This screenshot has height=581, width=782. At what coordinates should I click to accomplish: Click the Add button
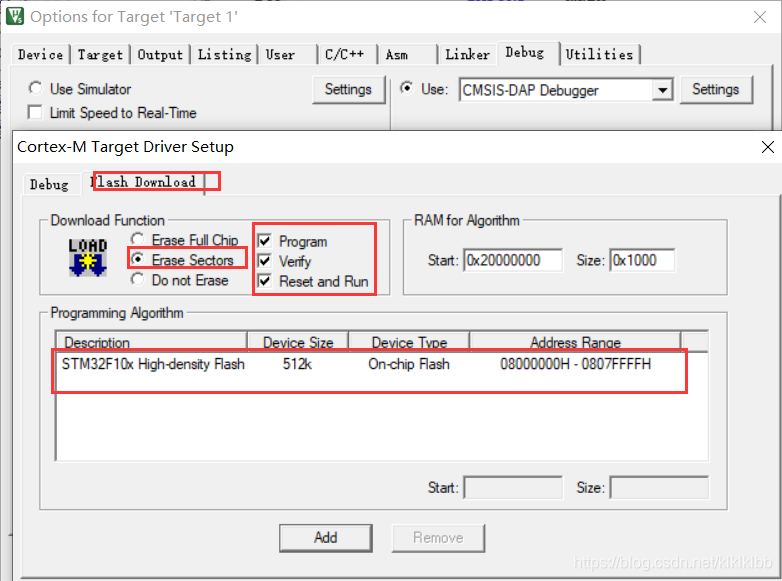click(x=326, y=538)
